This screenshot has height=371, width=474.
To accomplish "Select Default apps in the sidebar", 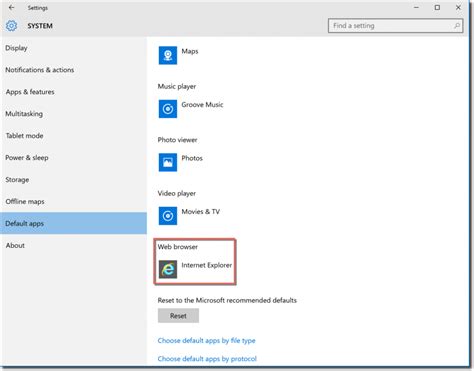I will pos(73,223).
